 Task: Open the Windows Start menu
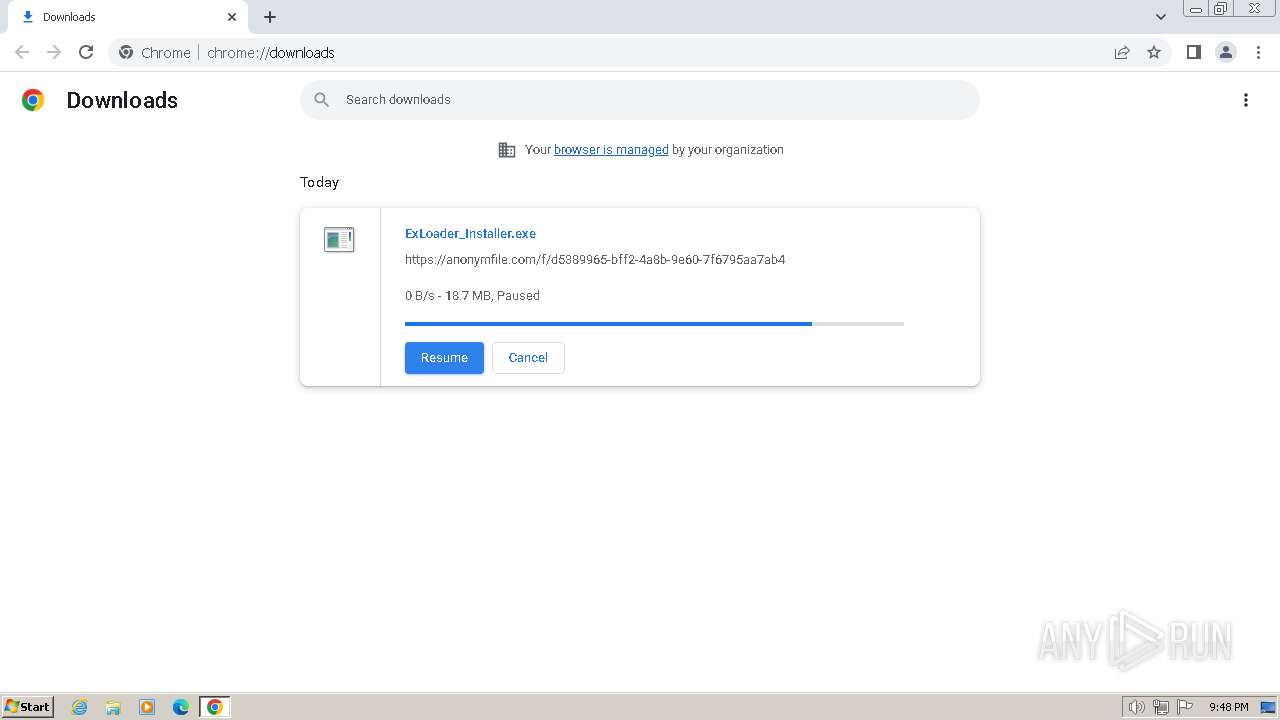point(28,707)
